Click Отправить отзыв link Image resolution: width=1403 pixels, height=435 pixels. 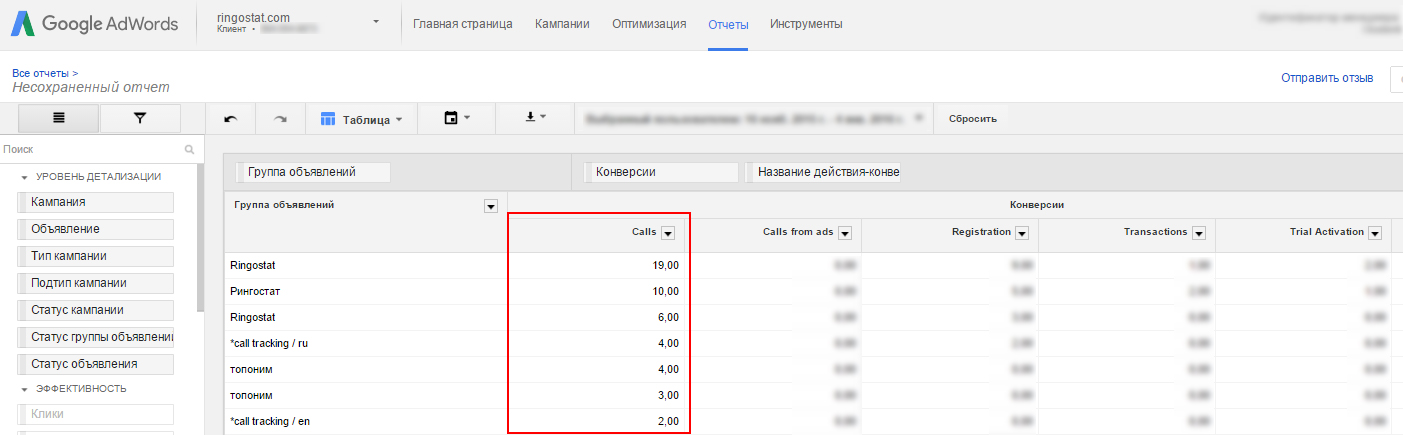[1327, 78]
